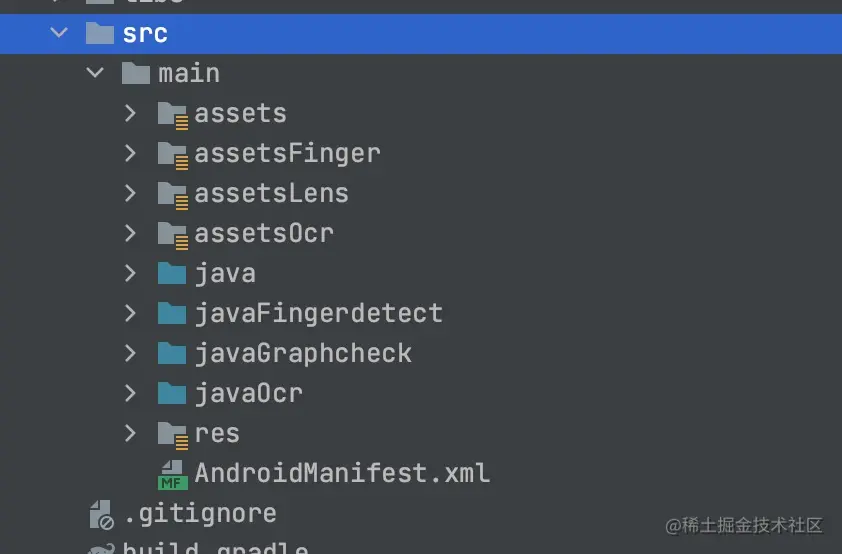Image resolution: width=842 pixels, height=554 pixels.
Task: Select the AndroidManifest.xml file name
Action: tap(342, 473)
